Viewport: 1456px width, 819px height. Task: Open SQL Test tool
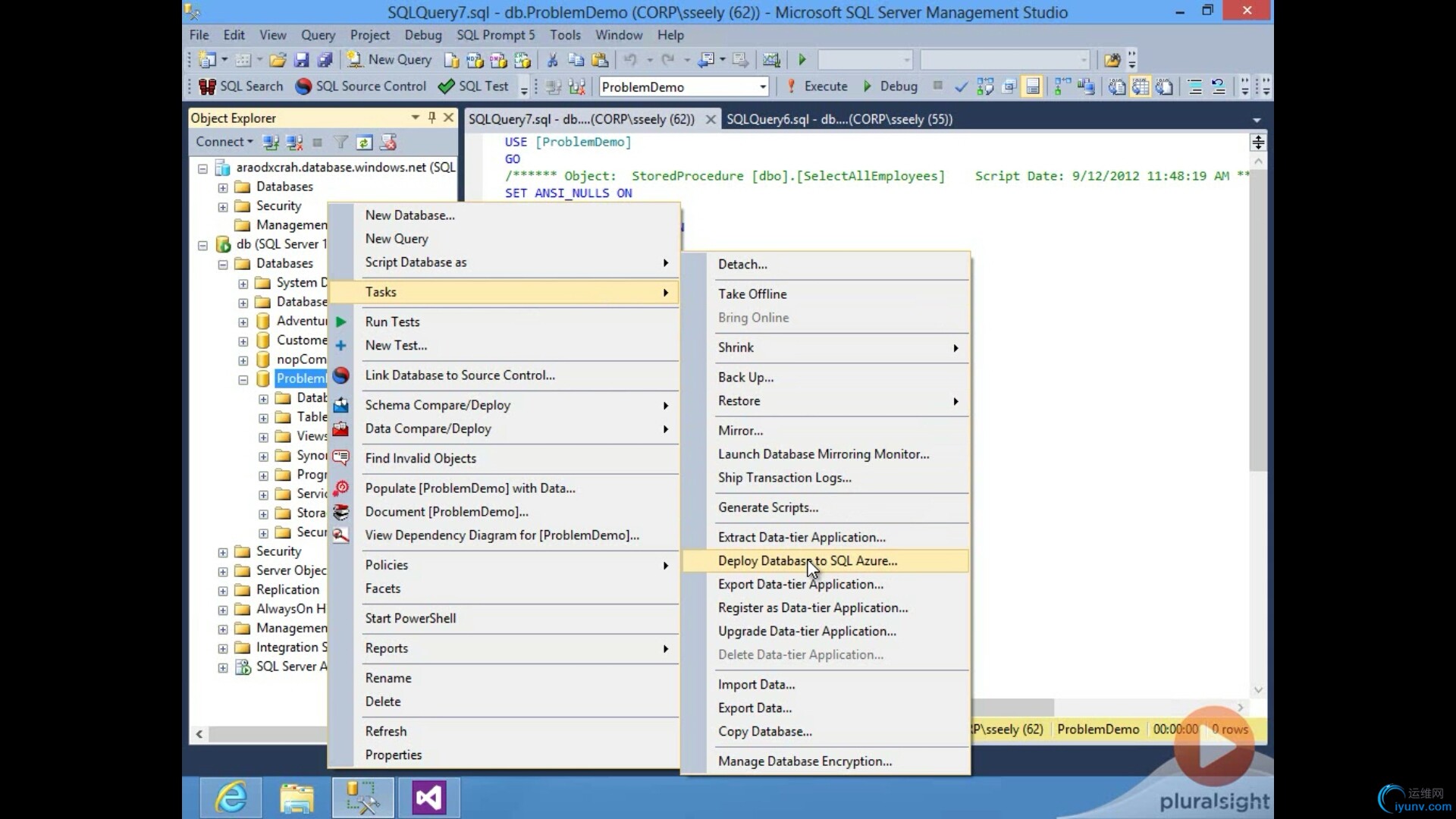pyautogui.click(x=474, y=86)
